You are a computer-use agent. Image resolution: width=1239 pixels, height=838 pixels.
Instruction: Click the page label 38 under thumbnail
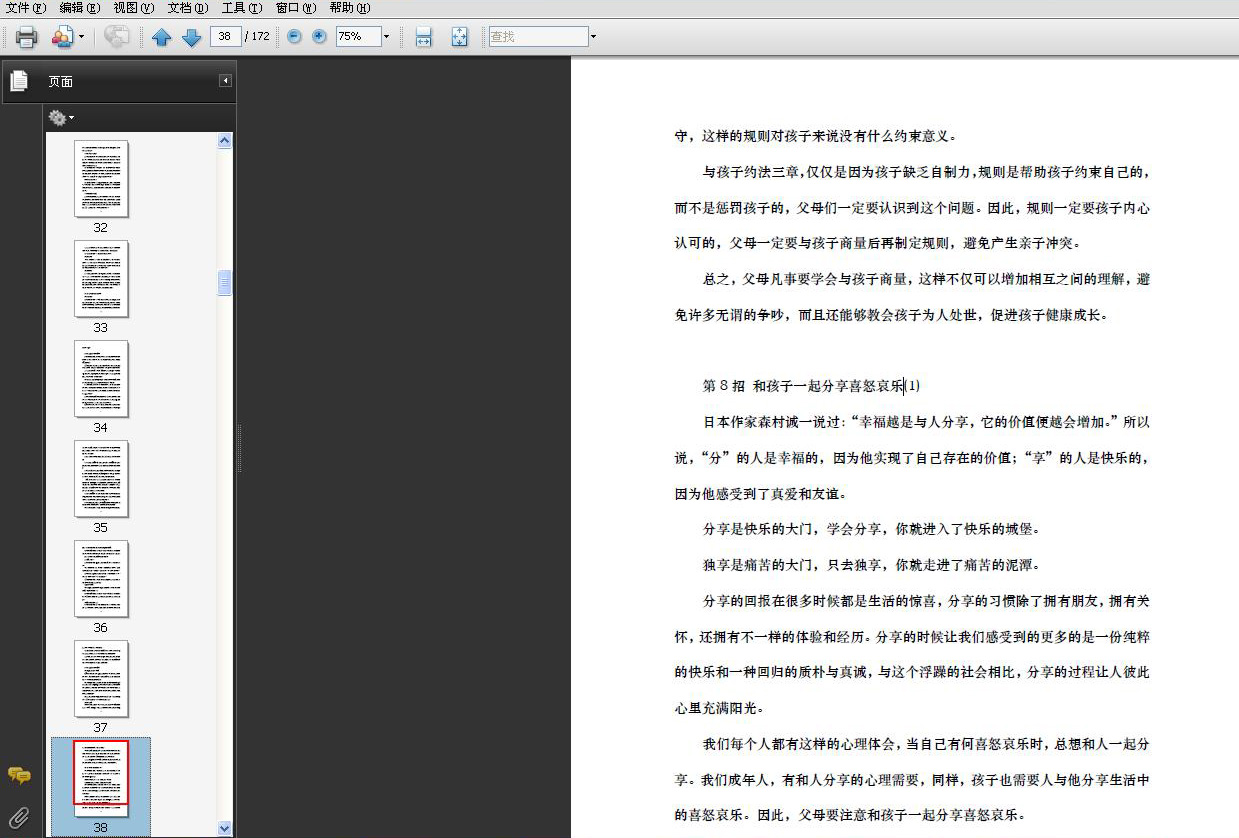pos(101,828)
